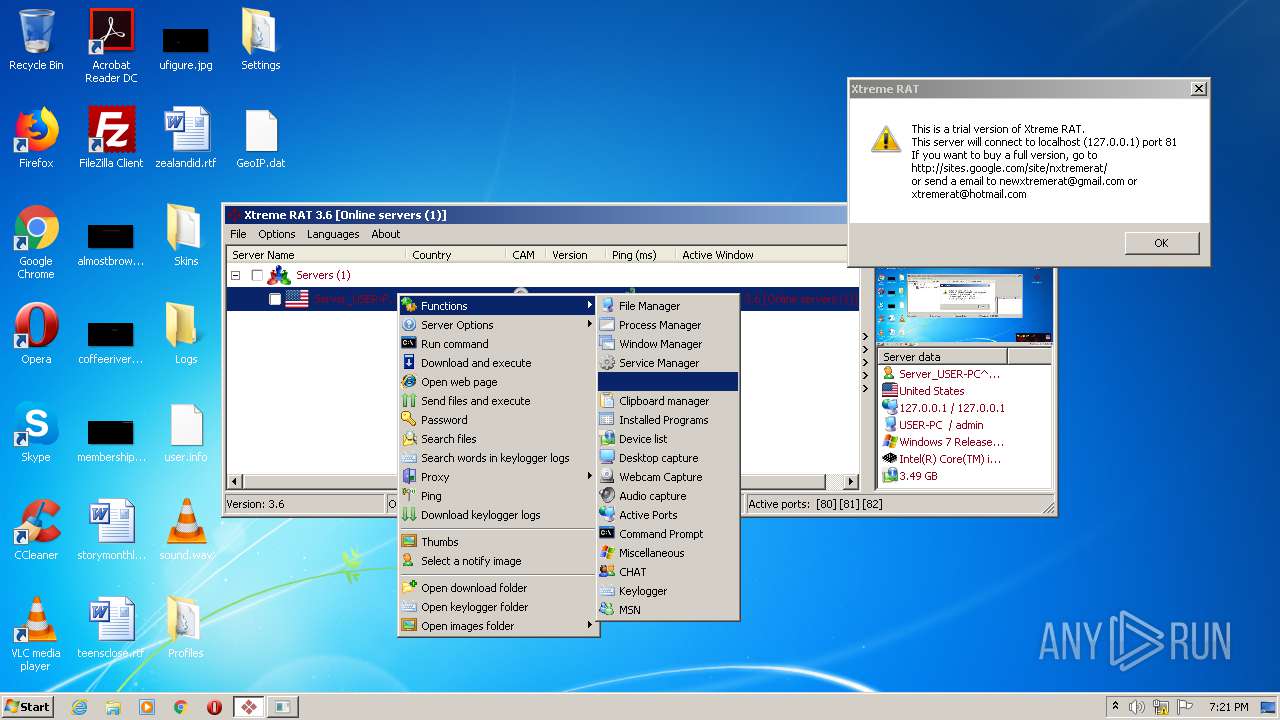Open FileZilla Client desktop shortcut

tap(111, 138)
